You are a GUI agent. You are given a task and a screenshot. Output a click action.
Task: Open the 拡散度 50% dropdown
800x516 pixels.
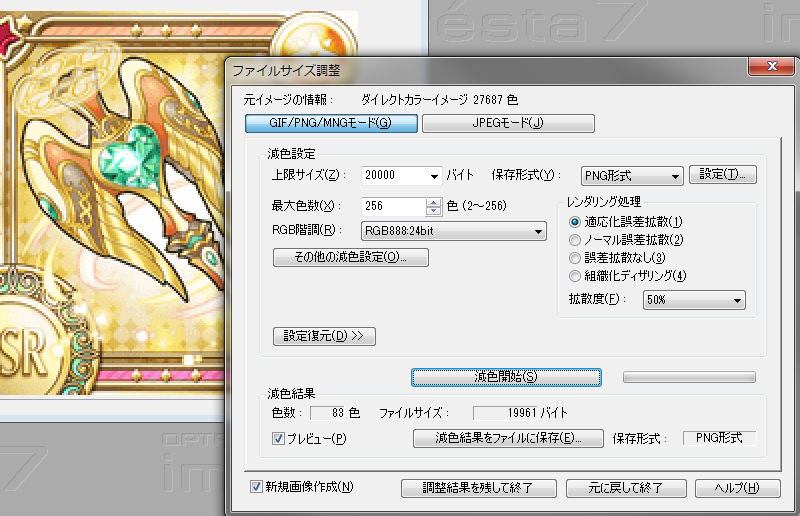click(x=694, y=300)
